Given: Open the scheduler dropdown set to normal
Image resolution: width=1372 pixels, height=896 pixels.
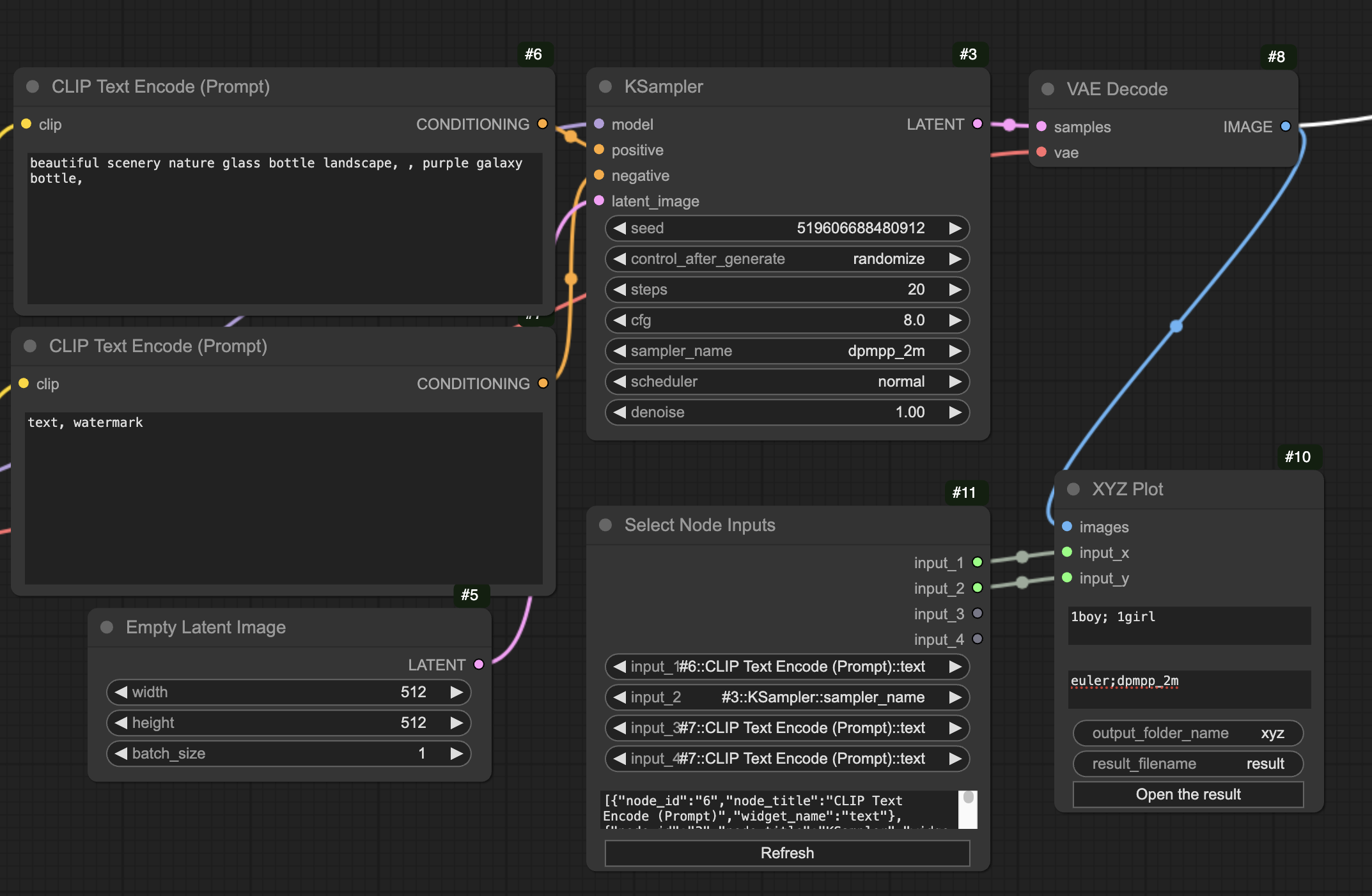Looking at the screenshot, I should pos(786,382).
